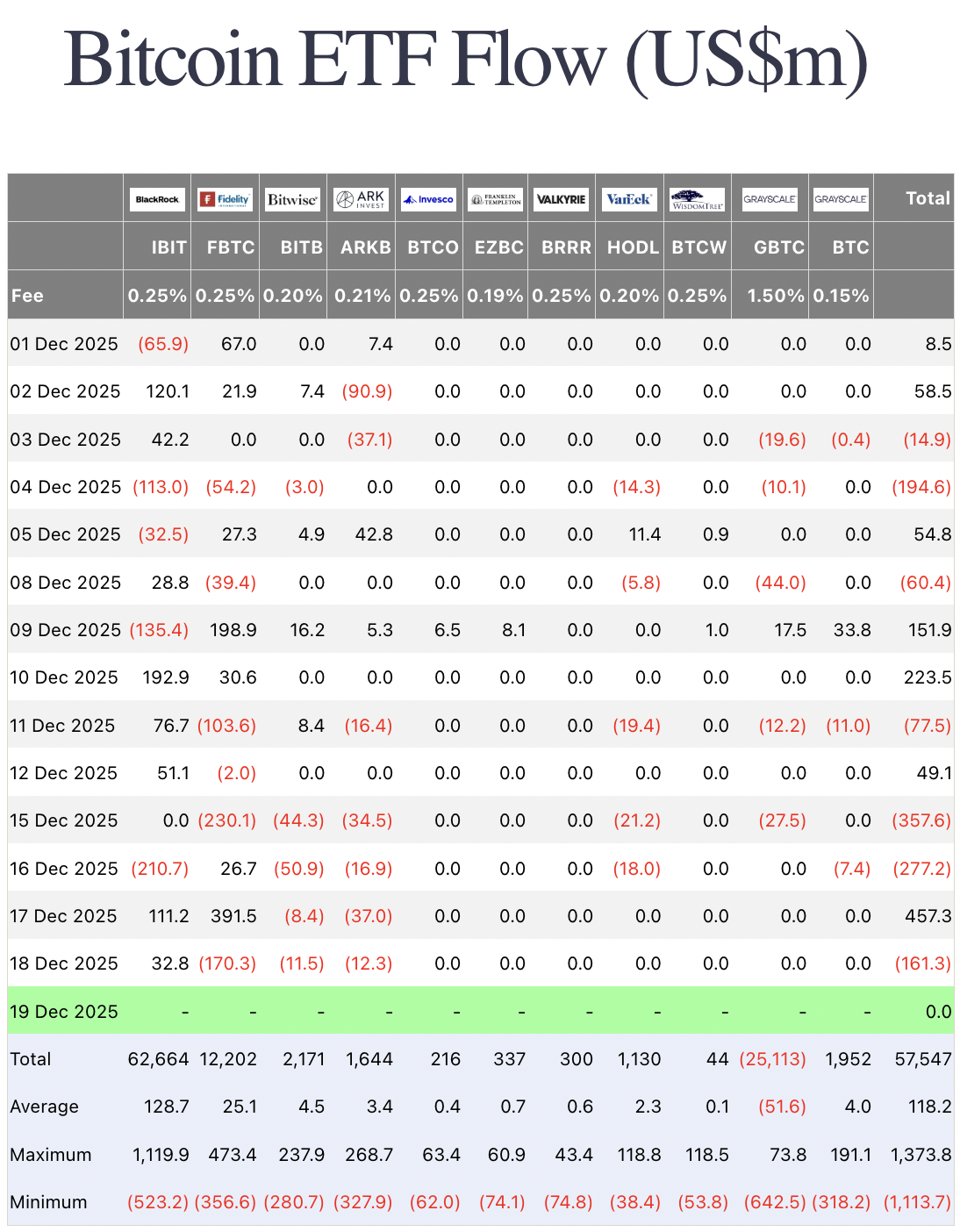The height and width of the screenshot is (1232, 960).
Task: Click the 120.1 IBIT value
Action: [x=168, y=391]
